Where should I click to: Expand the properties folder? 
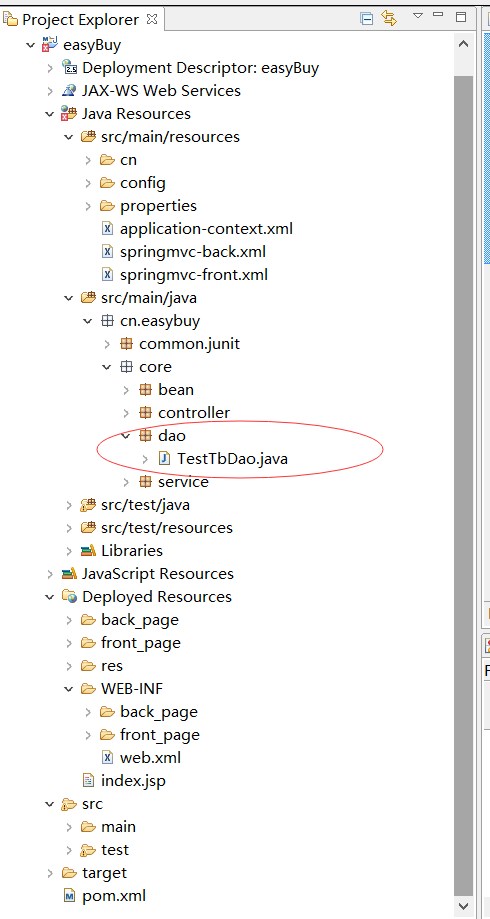click(89, 206)
